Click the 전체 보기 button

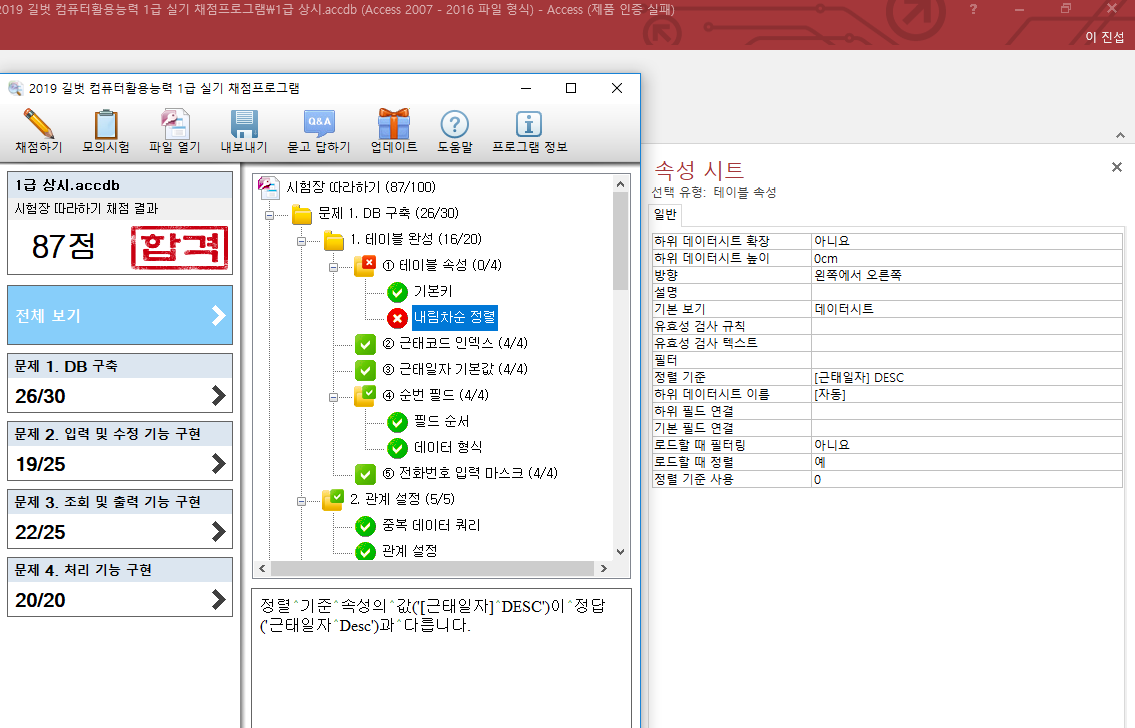120,315
